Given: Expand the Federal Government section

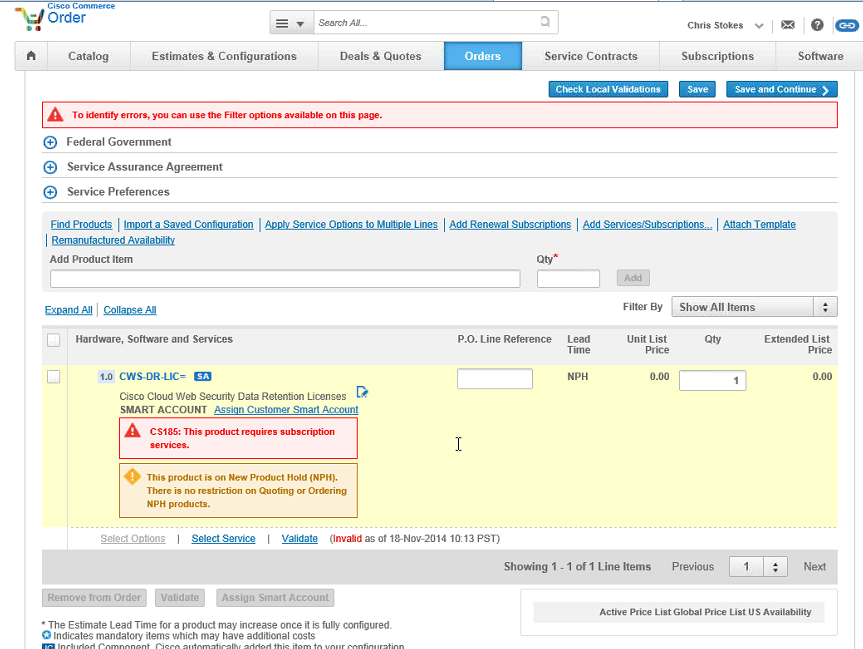Looking at the screenshot, I should (x=50, y=143).
